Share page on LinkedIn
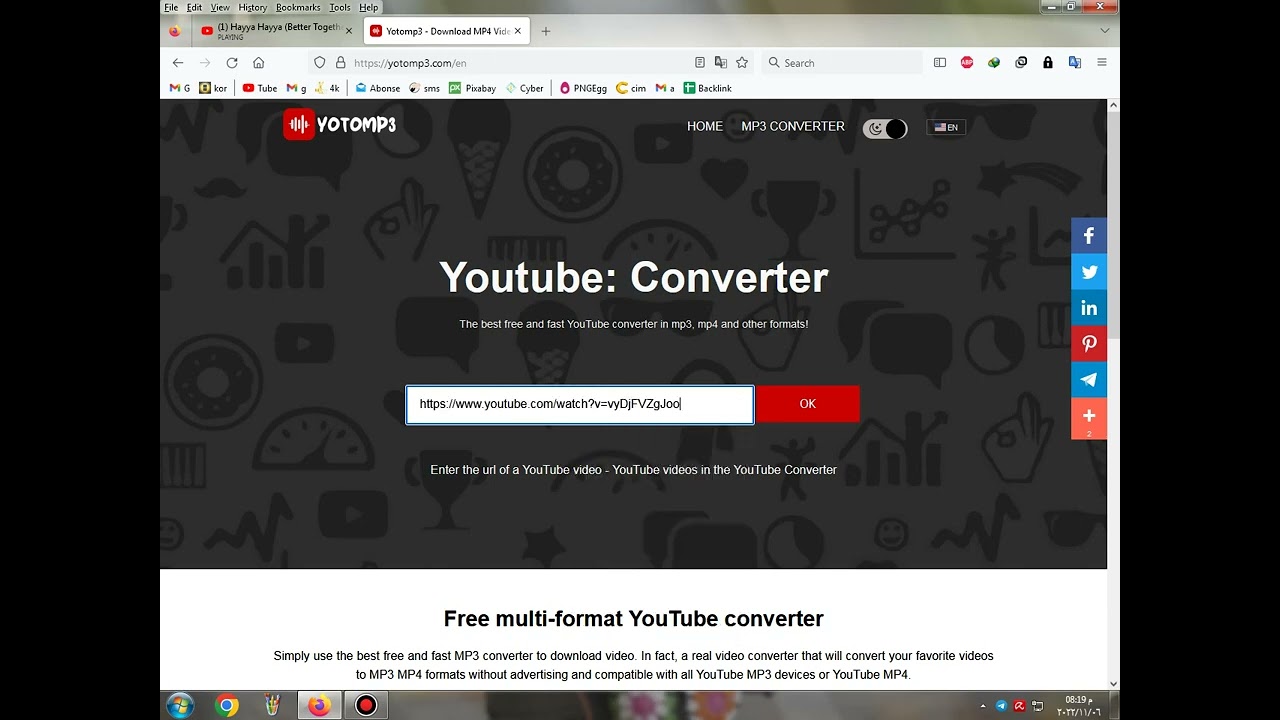The width and height of the screenshot is (1280, 720). click(x=1089, y=308)
